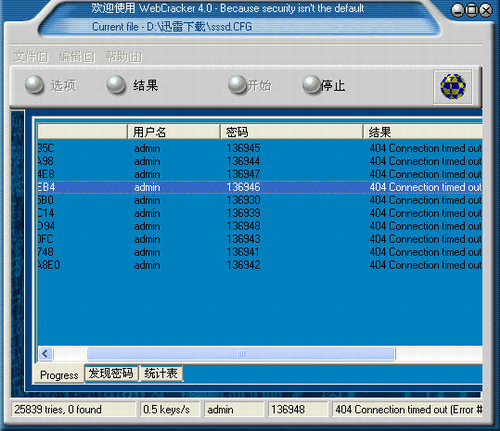
Task: Select the row with password 136939
Action: coord(260,213)
